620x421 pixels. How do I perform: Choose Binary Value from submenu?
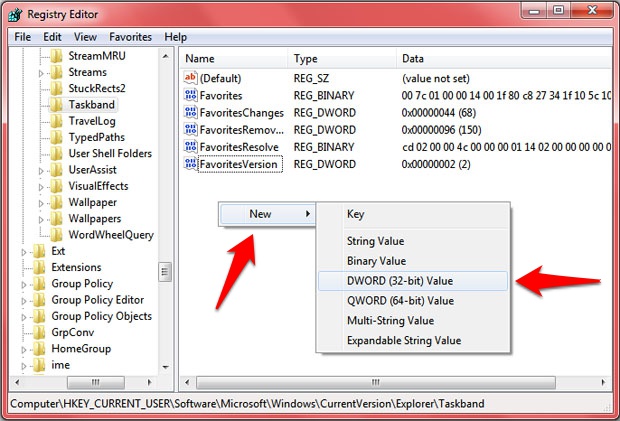(413, 261)
